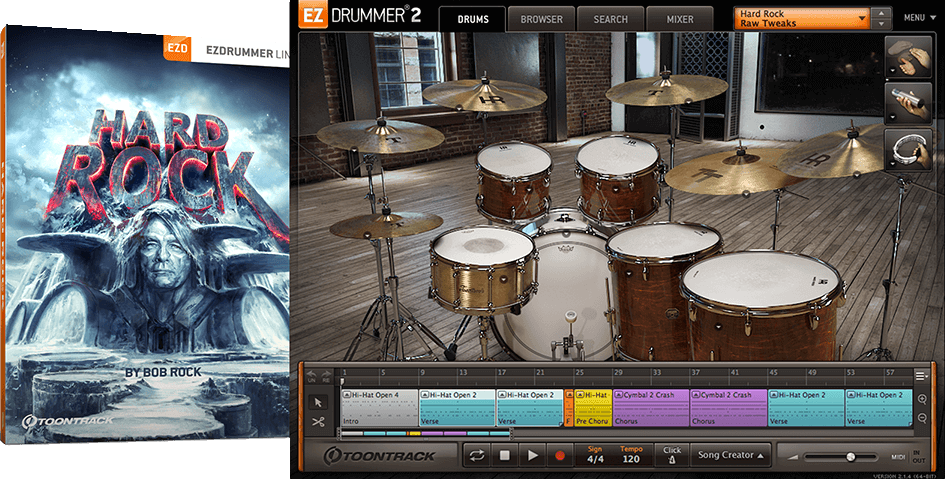Select the narrow orange fill block
Image resolution: width=945 pixels, height=479 pixels.
[x=568, y=408]
